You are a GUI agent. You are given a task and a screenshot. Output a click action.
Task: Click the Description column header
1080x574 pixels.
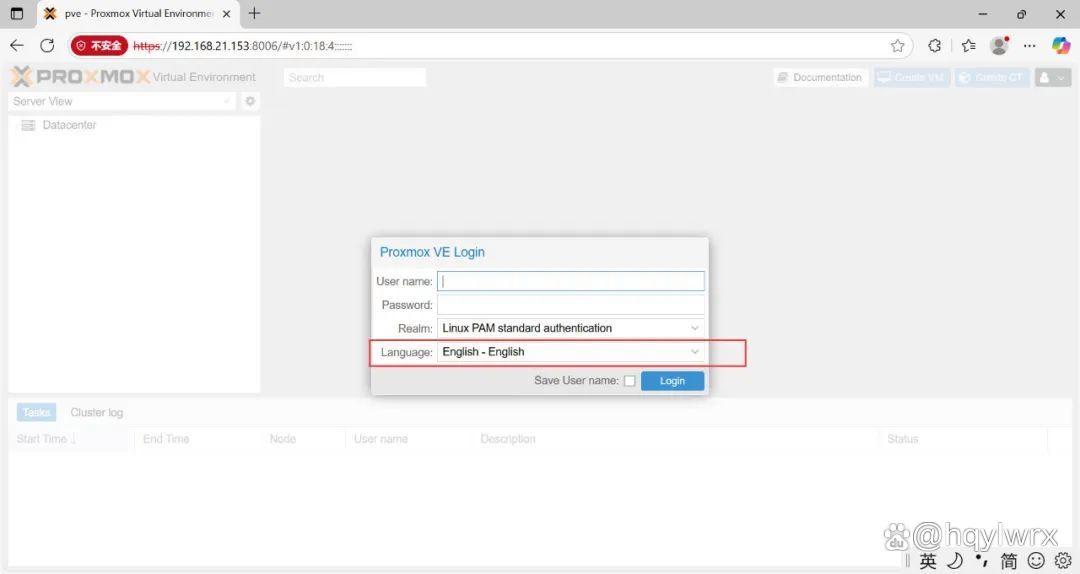(508, 439)
